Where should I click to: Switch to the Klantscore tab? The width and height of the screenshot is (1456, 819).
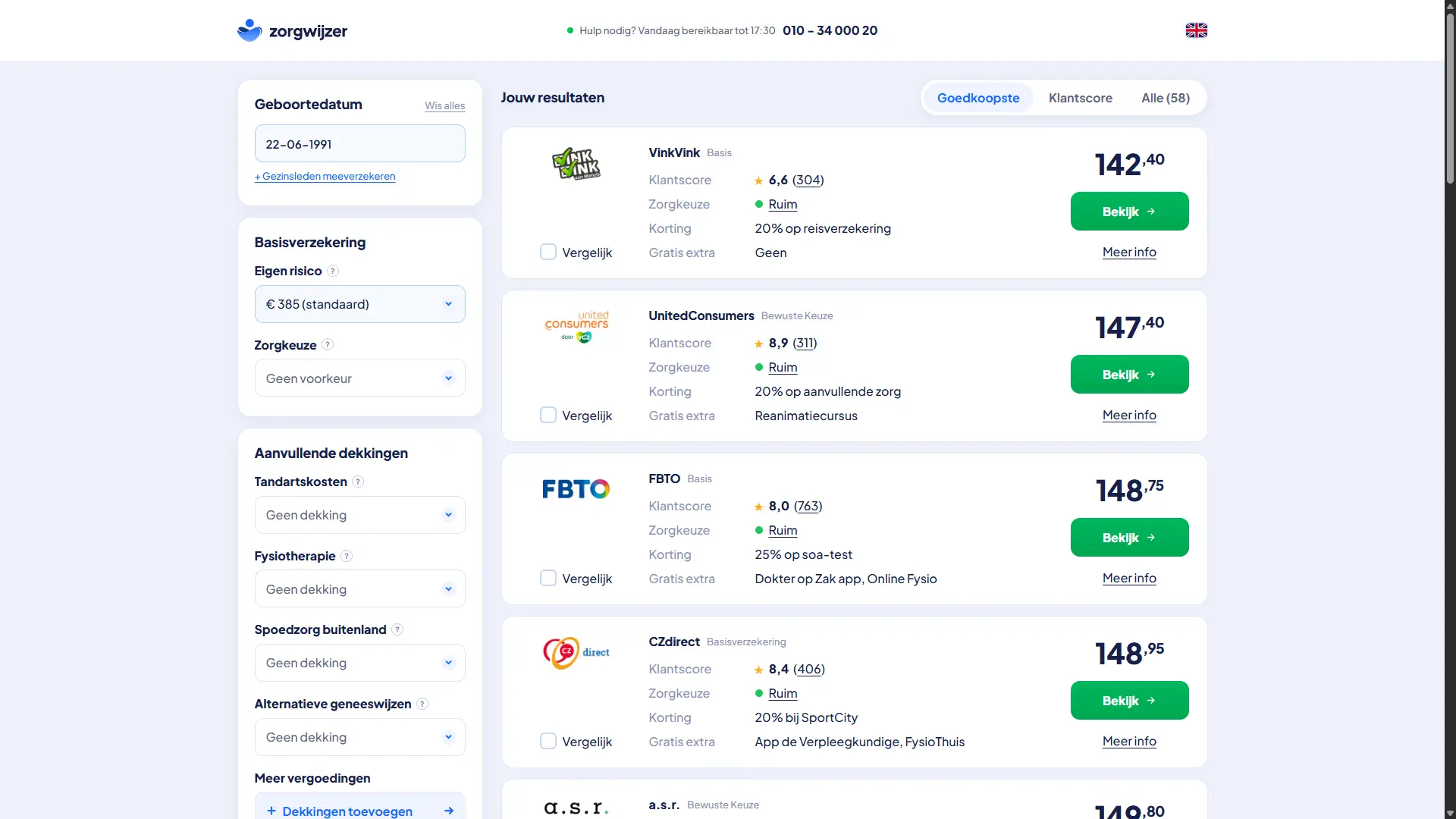[x=1080, y=98]
